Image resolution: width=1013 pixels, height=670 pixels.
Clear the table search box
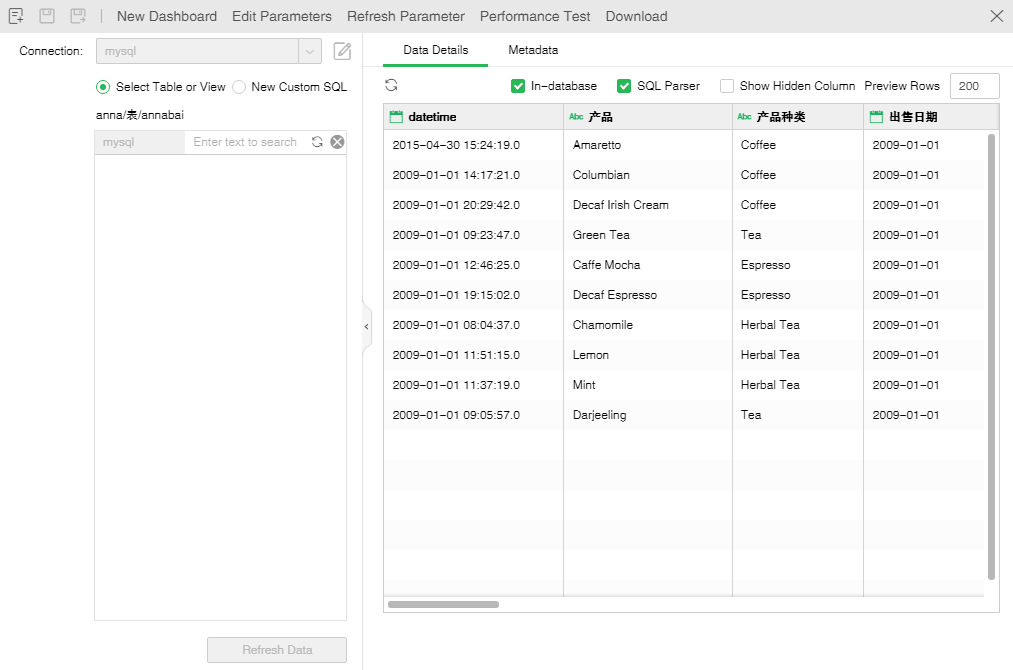click(x=337, y=142)
